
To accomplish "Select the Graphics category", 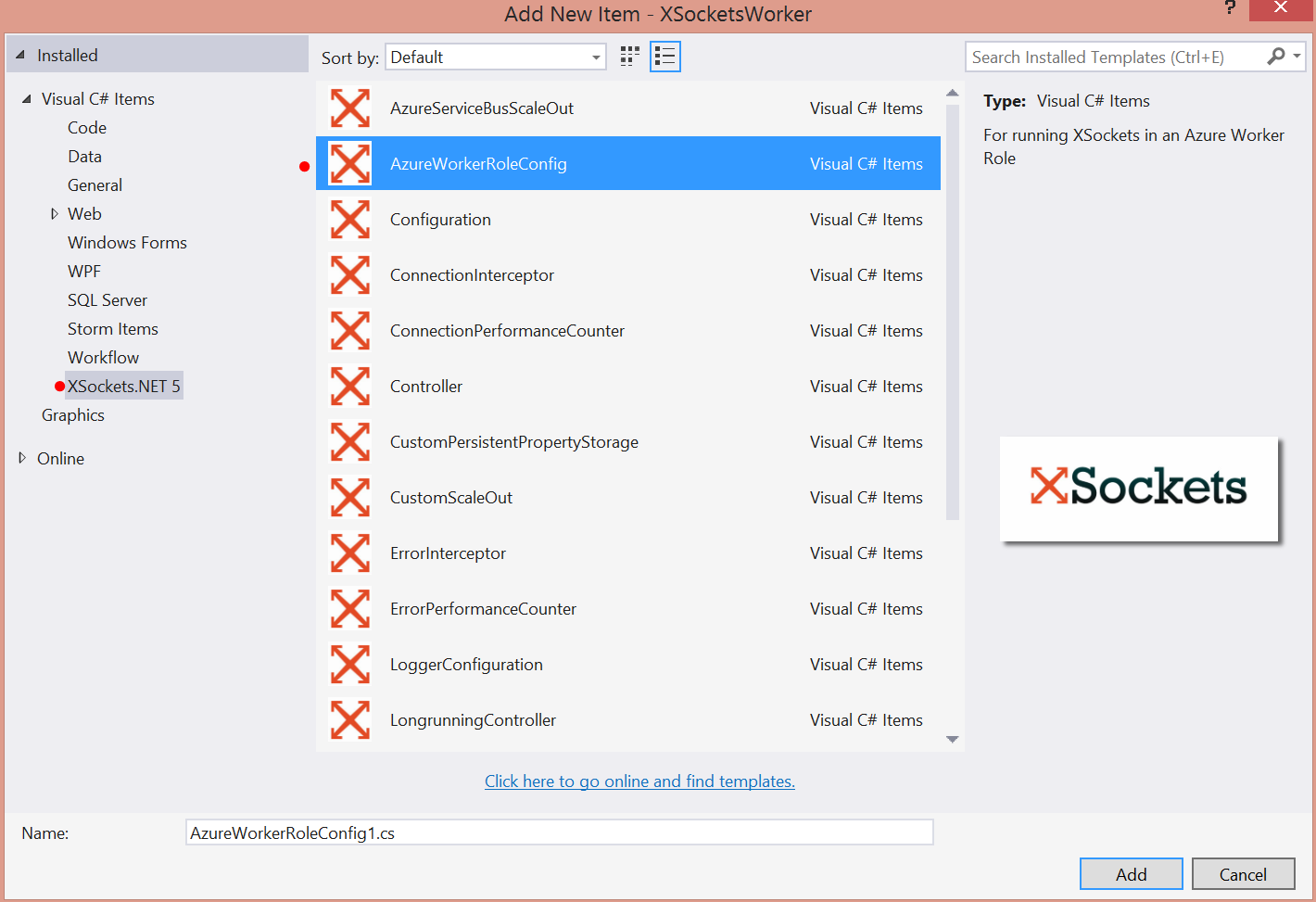I will (x=73, y=415).
